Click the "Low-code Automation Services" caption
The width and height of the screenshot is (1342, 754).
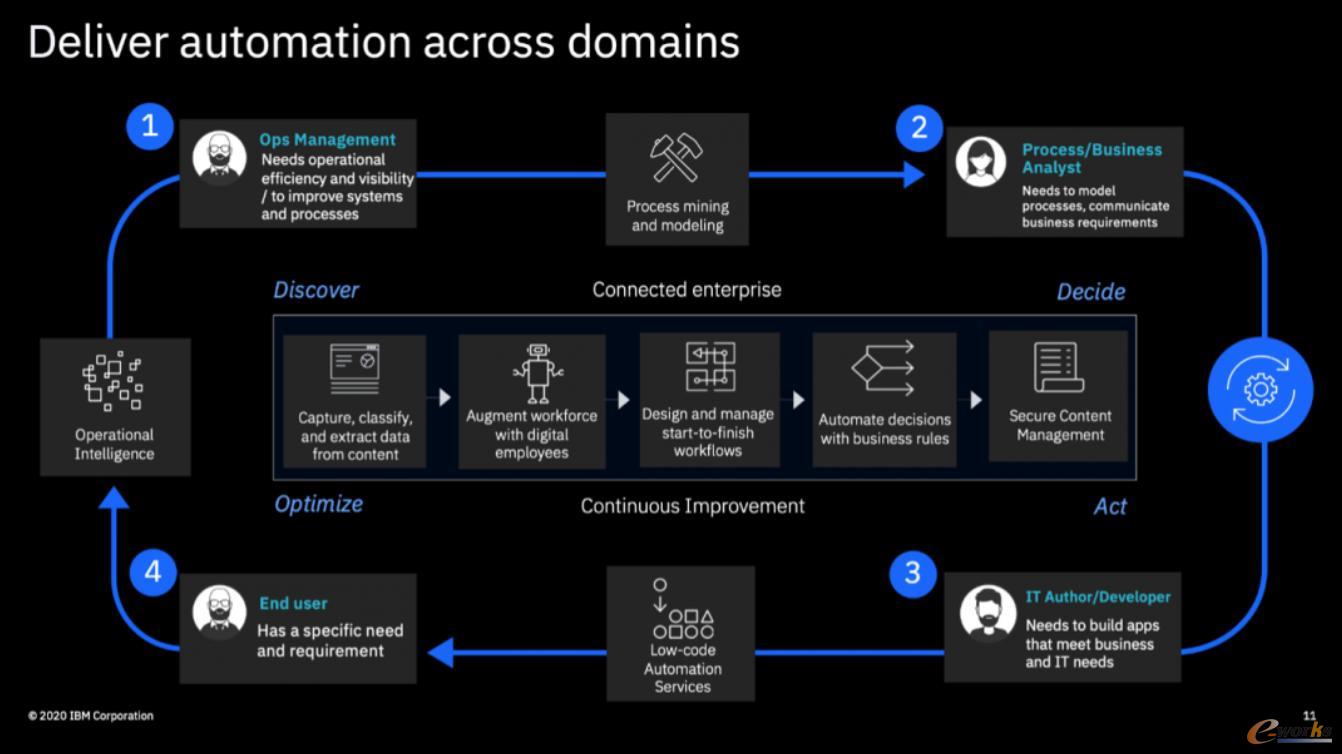pyautogui.click(x=683, y=668)
